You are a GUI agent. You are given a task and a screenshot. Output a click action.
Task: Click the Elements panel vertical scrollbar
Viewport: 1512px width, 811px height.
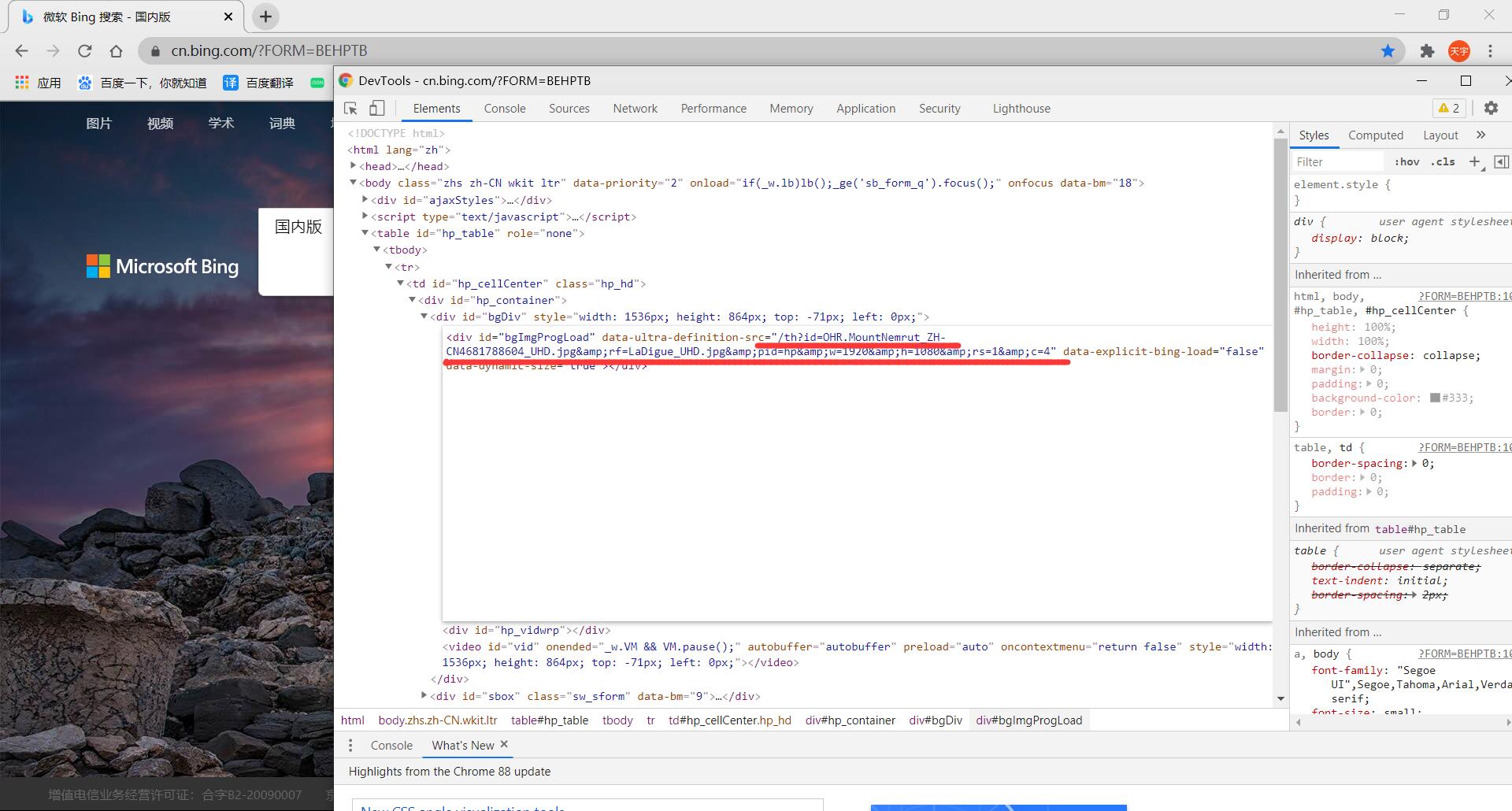[x=1280, y=274]
